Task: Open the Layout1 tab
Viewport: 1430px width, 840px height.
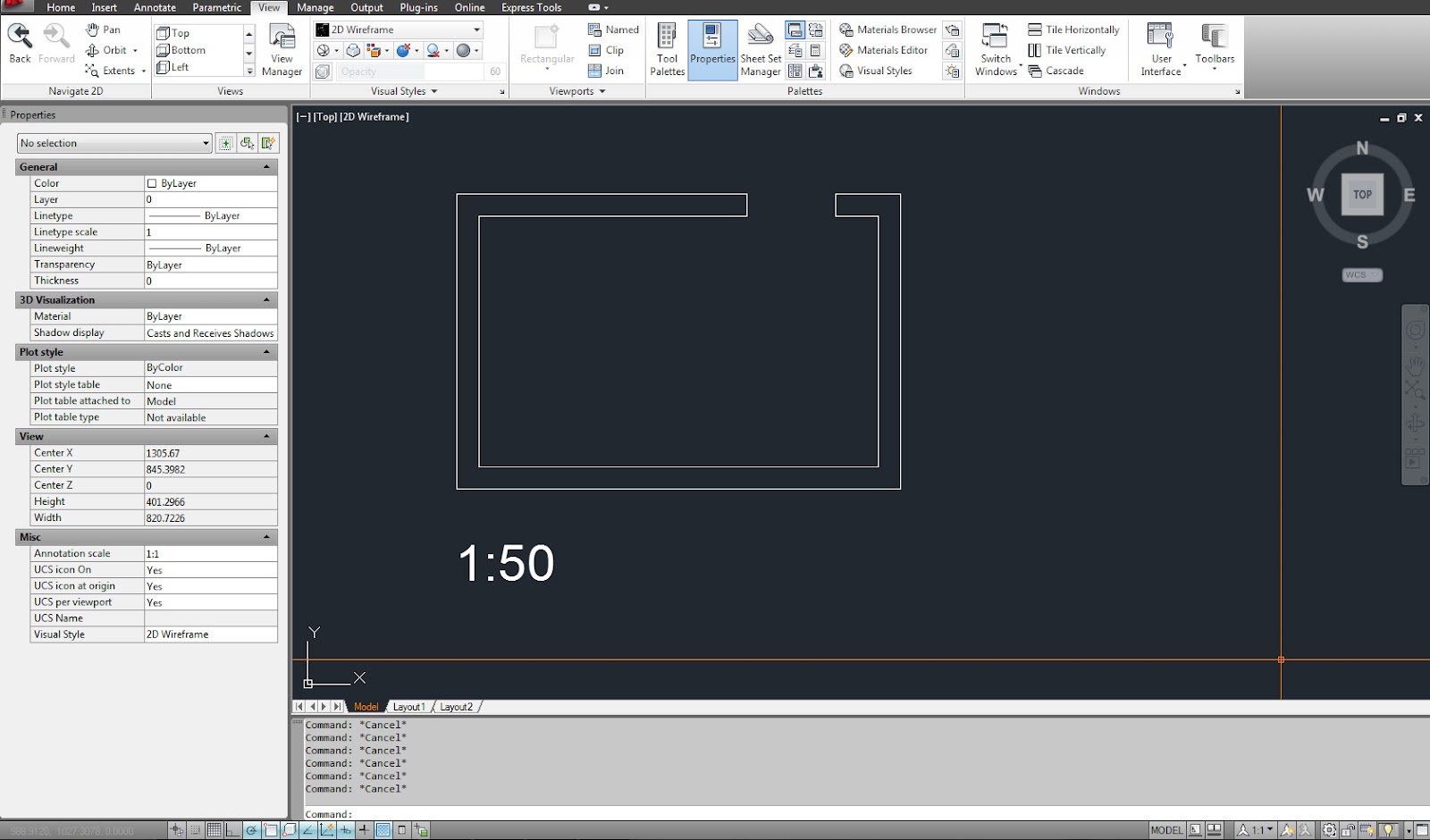Action: pyautogui.click(x=409, y=706)
